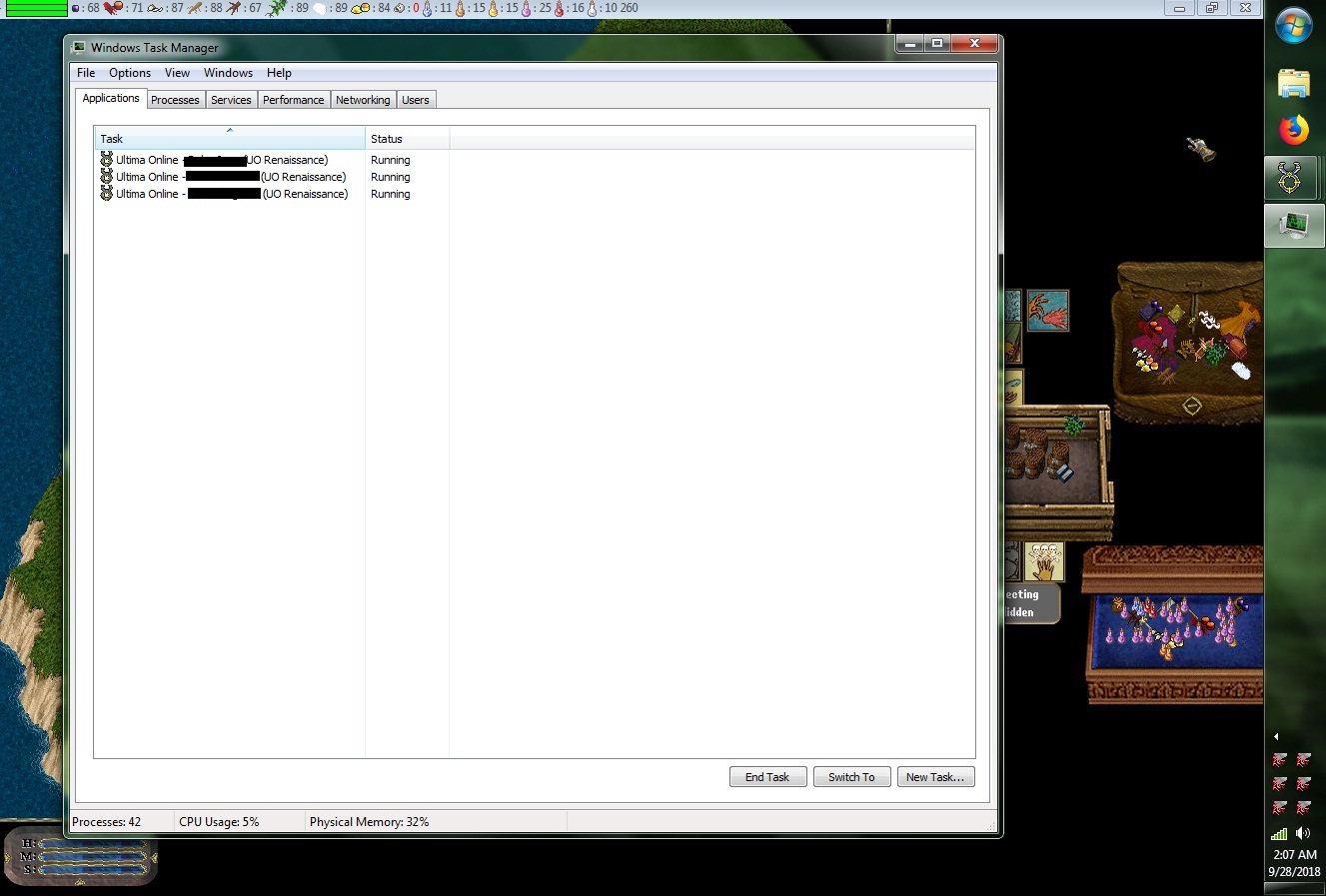Click the black pearl reagent counter icon
Image resolution: width=1326 pixels, height=896 pixels.
pyautogui.click(x=76, y=8)
